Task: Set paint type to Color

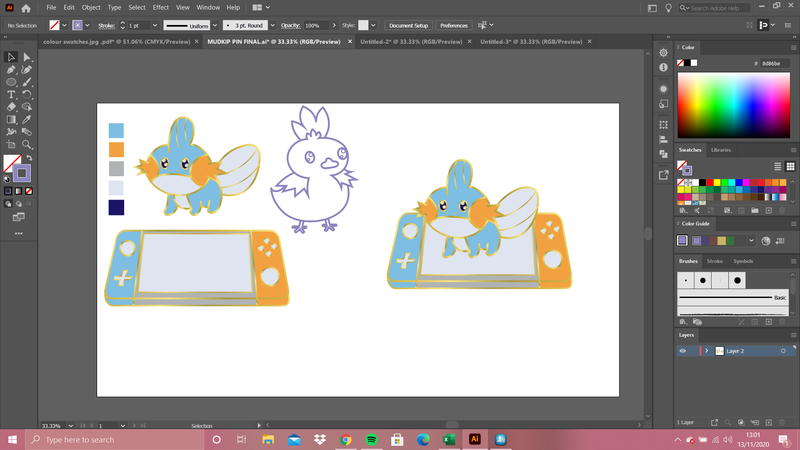Action: click(x=8, y=191)
